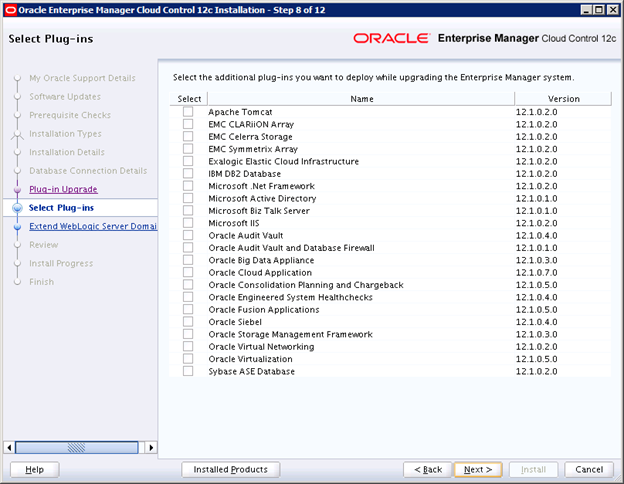Check the Oracle Virtual Networking checkbox
Image resolution: width=624 pixels, height=484 pixels.
[x=188, y=346]
